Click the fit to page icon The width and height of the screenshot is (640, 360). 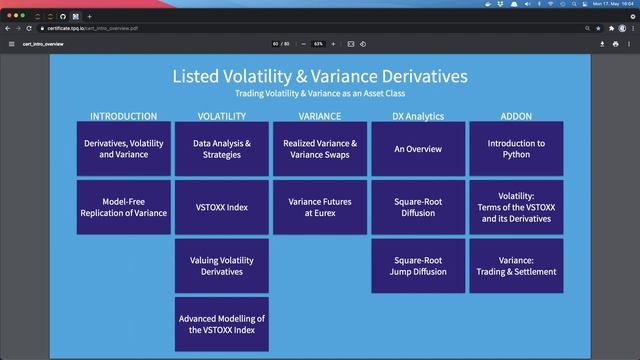click(x=351, y=44)
